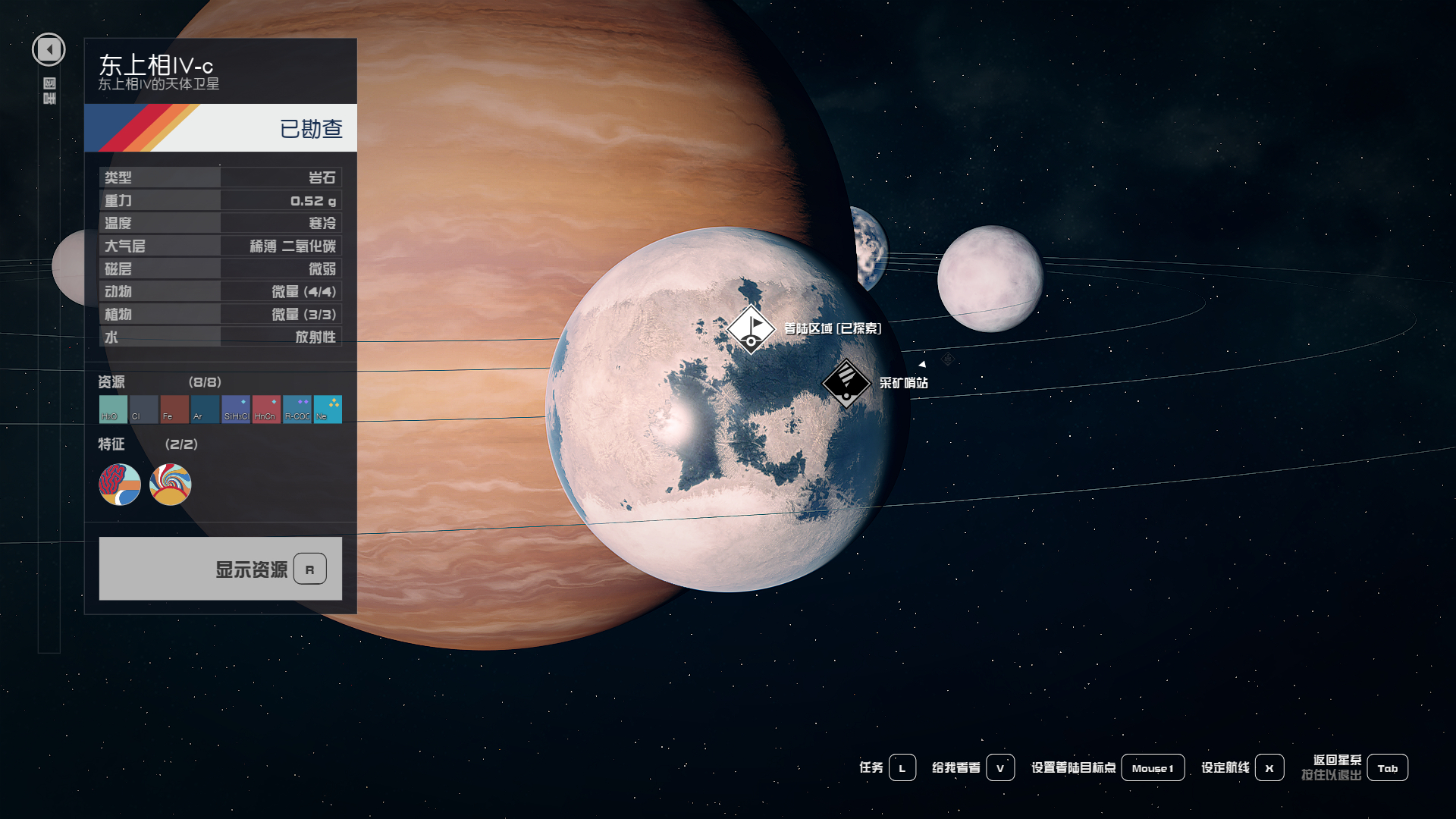Click the 着陆区域 [已探索] label

[833, 328]
